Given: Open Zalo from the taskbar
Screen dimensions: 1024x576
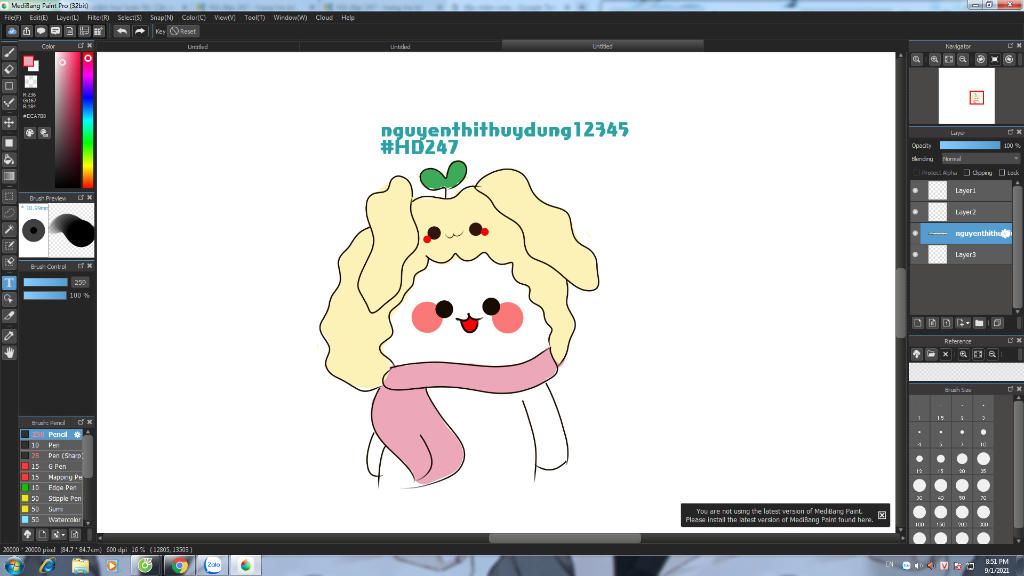Looking at the screenshot, I should pos(213,566).
